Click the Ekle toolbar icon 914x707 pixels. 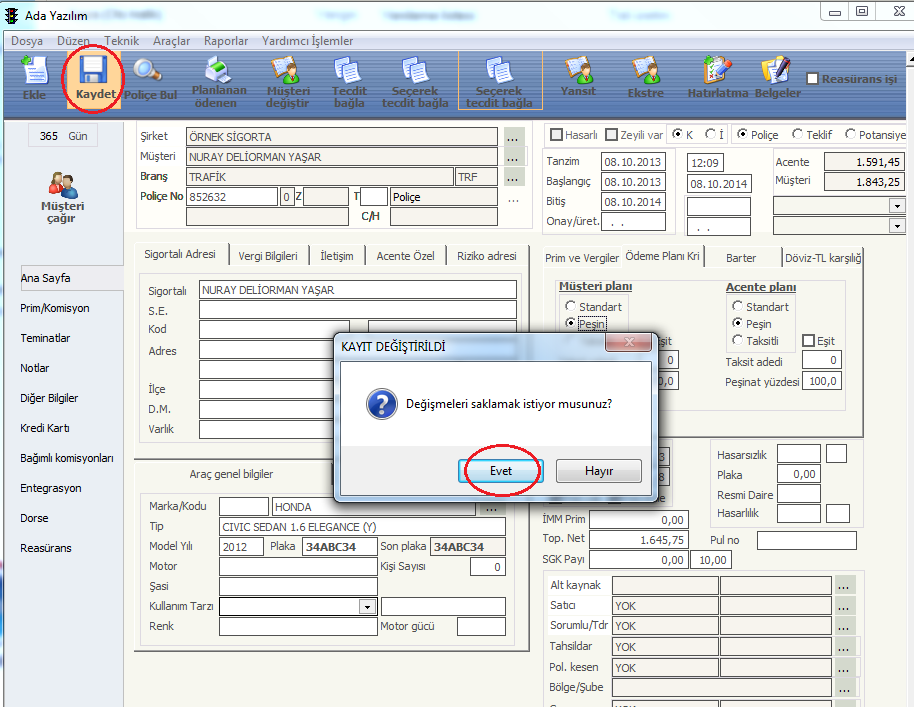tap(35, 71)
